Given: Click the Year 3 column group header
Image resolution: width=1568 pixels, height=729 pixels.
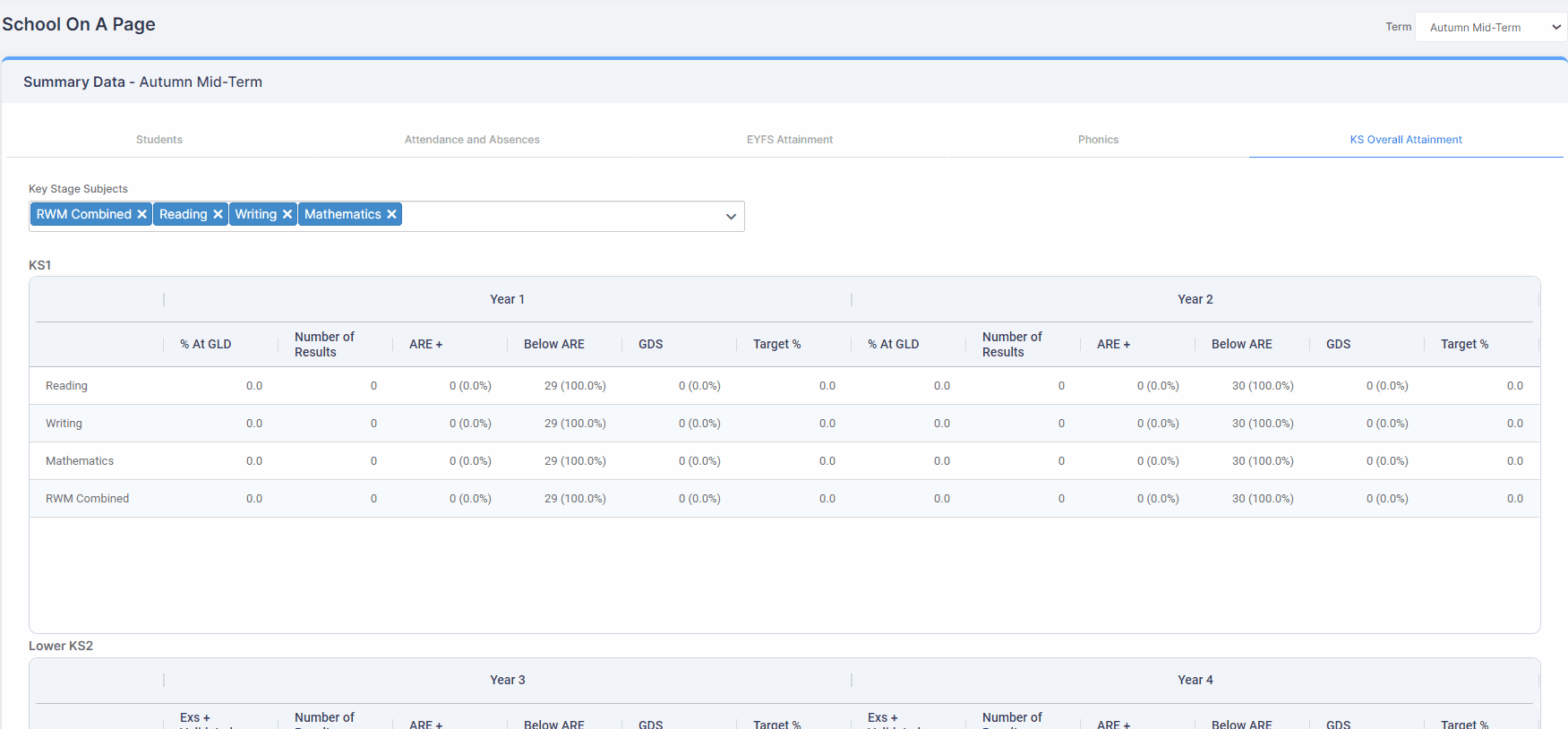Looking at the screenshot, I should coord(508,680).
